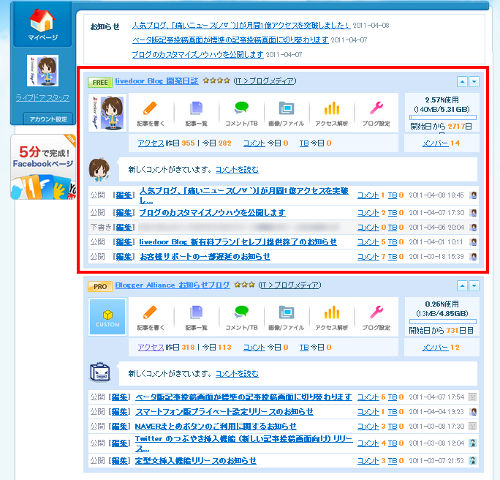Open article NAVERまとめボタンのご利用に関するお知らせ
500x480 pixels.
click(215, 426)
